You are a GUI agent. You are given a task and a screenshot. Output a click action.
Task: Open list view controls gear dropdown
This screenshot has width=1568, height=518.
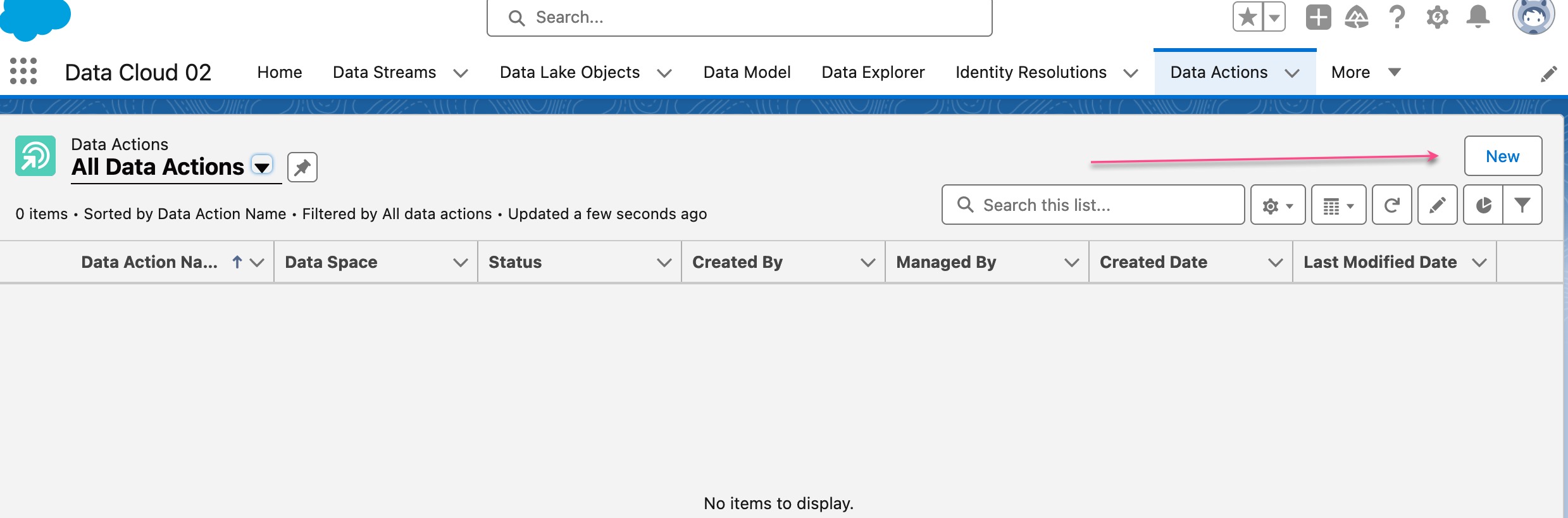pyautogui.click(x=1278, y=205)
